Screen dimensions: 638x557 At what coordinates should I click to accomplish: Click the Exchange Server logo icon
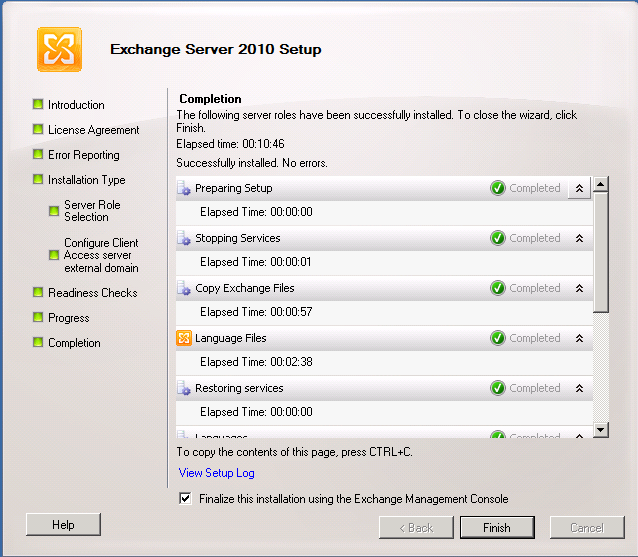[x=59, y=49]
